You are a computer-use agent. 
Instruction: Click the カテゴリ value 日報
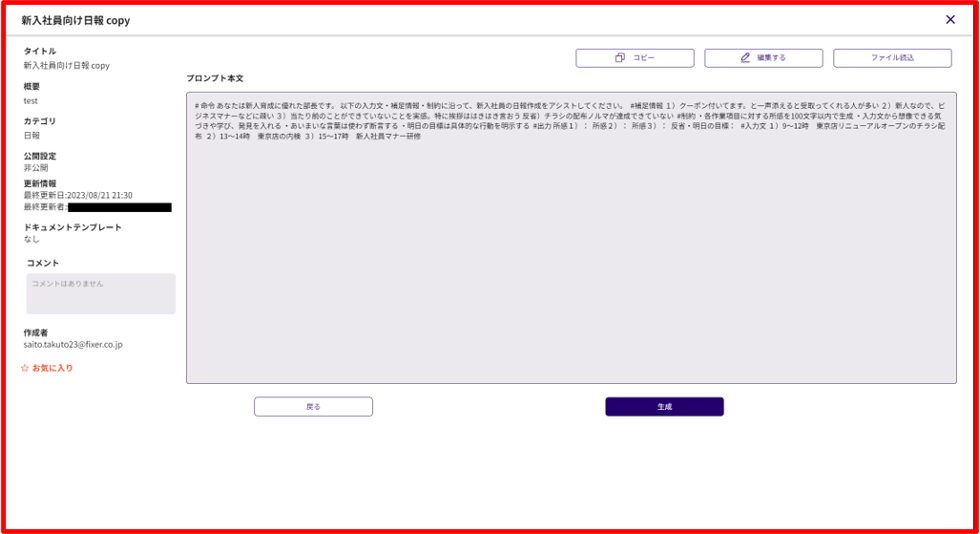32,135
